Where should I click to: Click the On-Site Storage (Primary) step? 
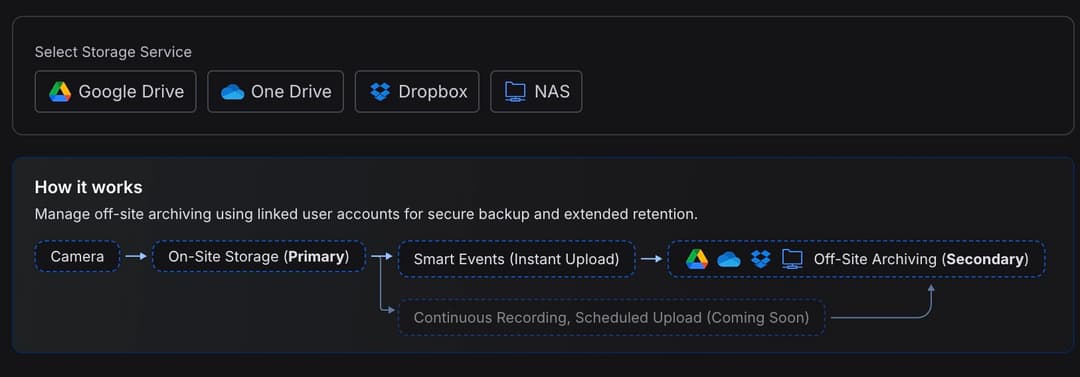tap(259, 256)
